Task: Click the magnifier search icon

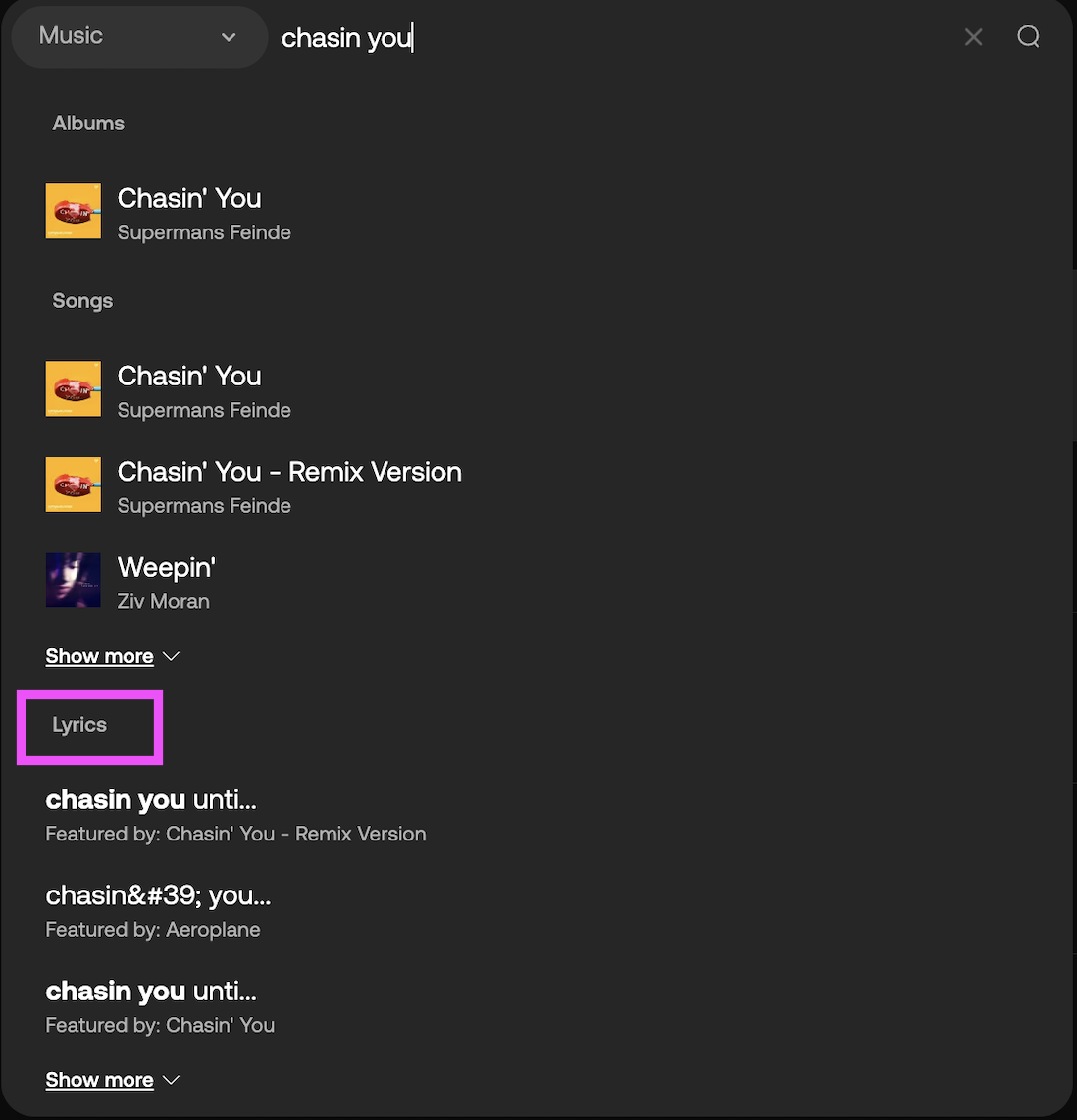Action: pos(1028,36)
